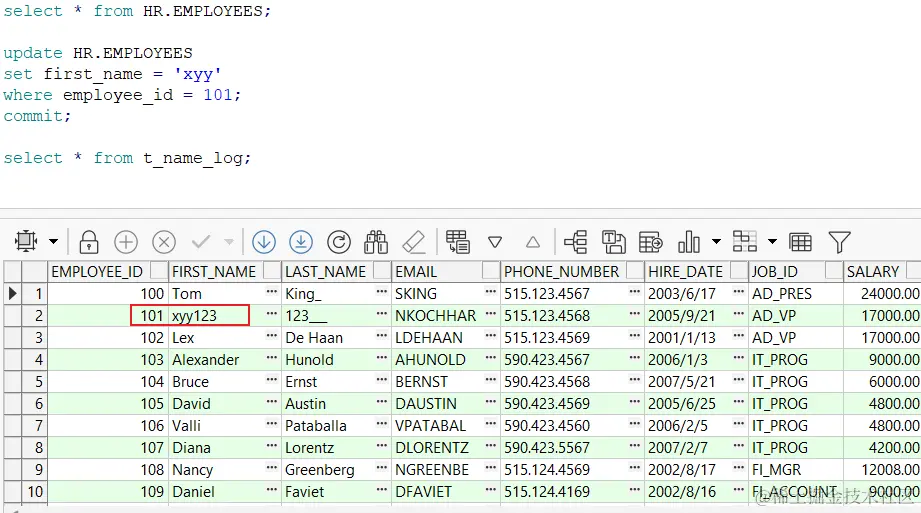The height and width of the screenshot is (513, 921).
Task: Click the 'commit;' line in SQL editor
Action: pos(37,116)
